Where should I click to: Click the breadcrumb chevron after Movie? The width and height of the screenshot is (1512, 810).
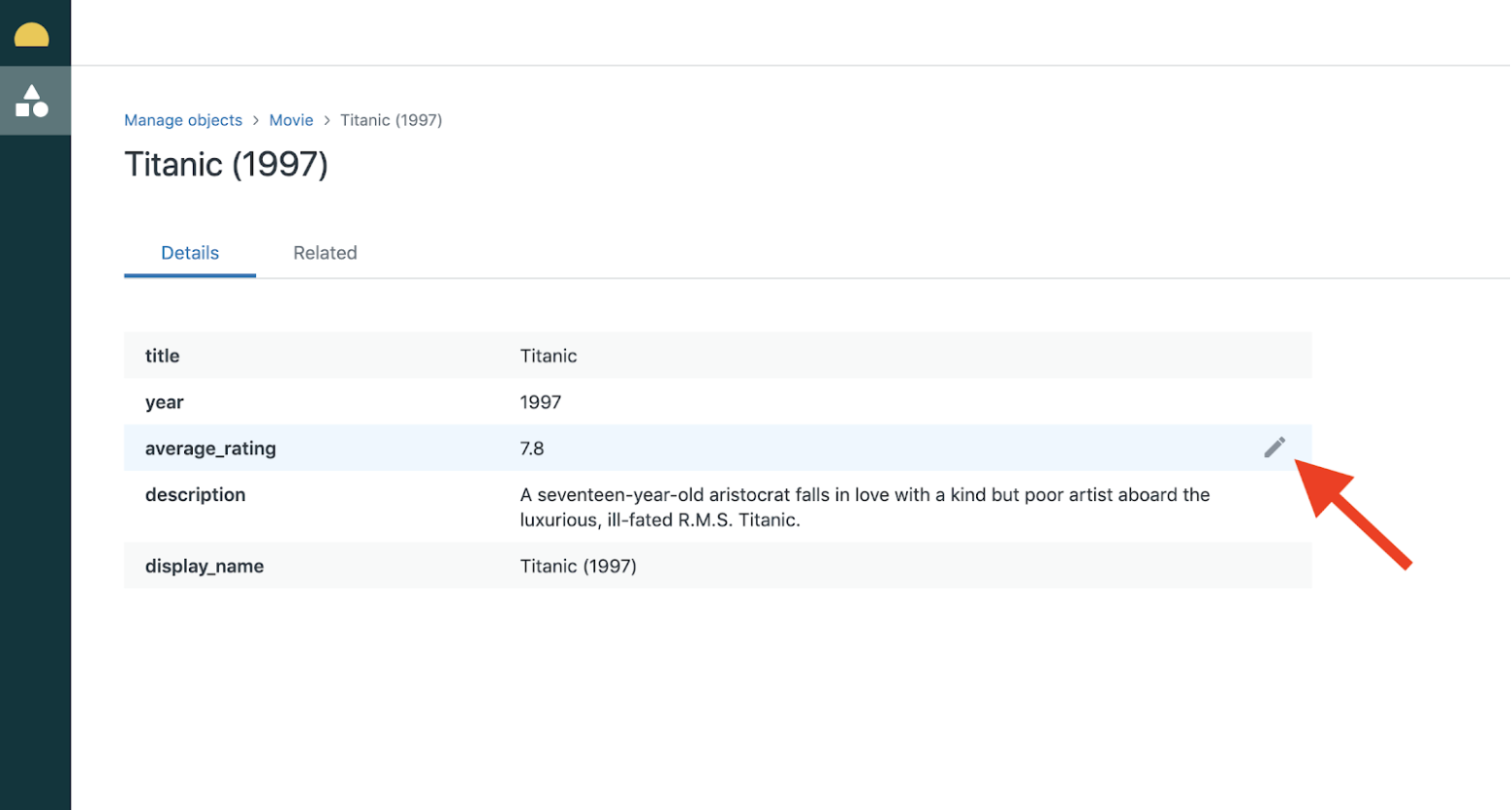coord(327,120)
